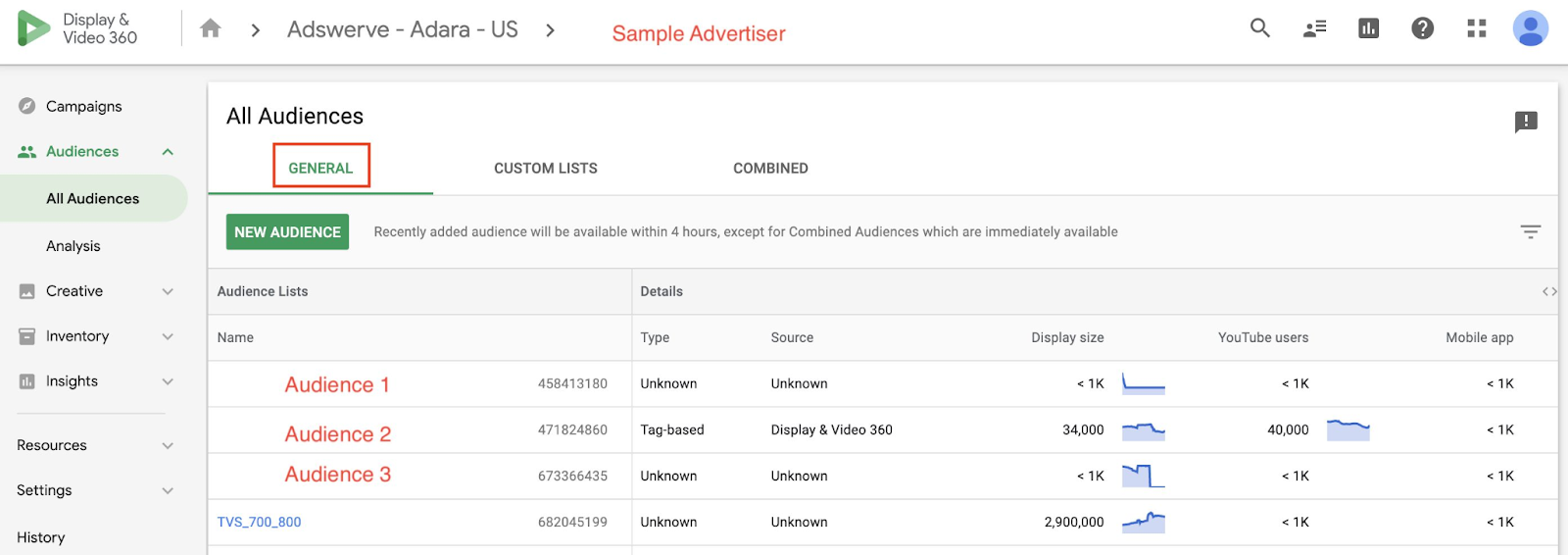Click the NEW AUDIENCE button
Viewport: 1568px width, 555px height.
[x=287, y=231]
